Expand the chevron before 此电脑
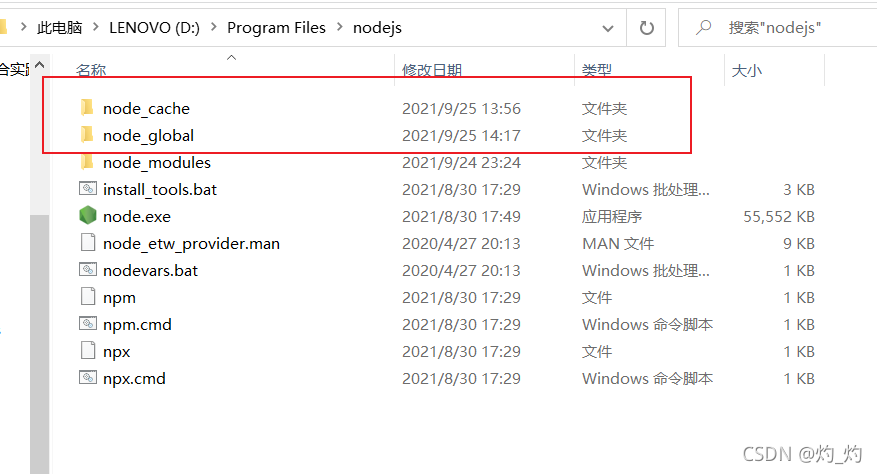The width and height of the screenshot is (877, 474). [23, 26]
